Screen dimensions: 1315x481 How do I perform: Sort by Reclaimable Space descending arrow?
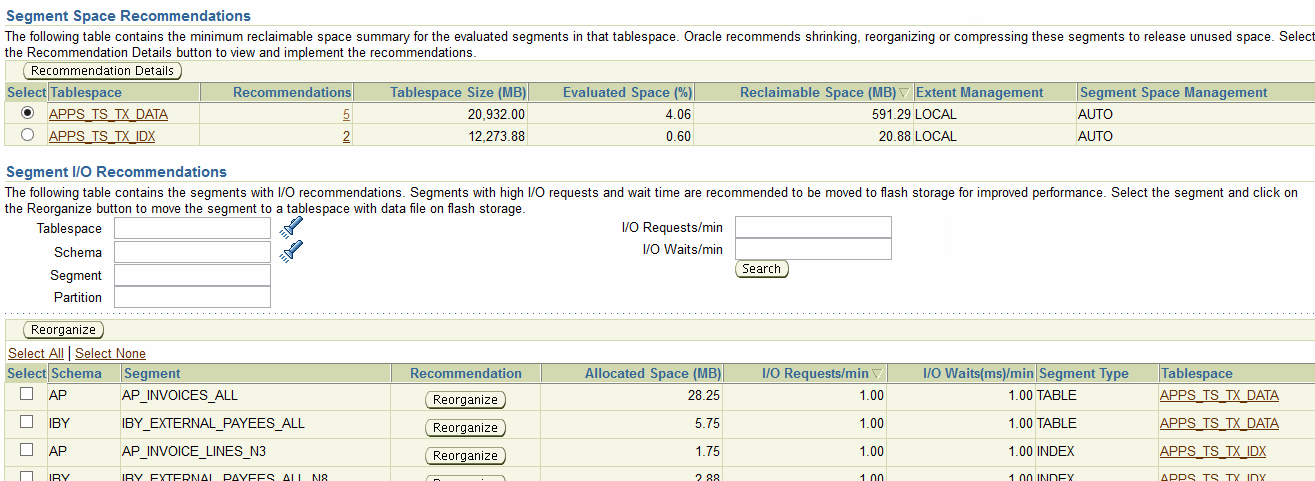click(x=904, y=93)
